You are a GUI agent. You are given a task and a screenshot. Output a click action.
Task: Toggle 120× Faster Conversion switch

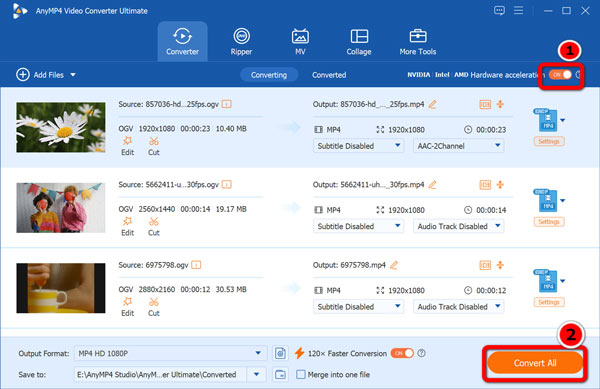coord(402,353)
